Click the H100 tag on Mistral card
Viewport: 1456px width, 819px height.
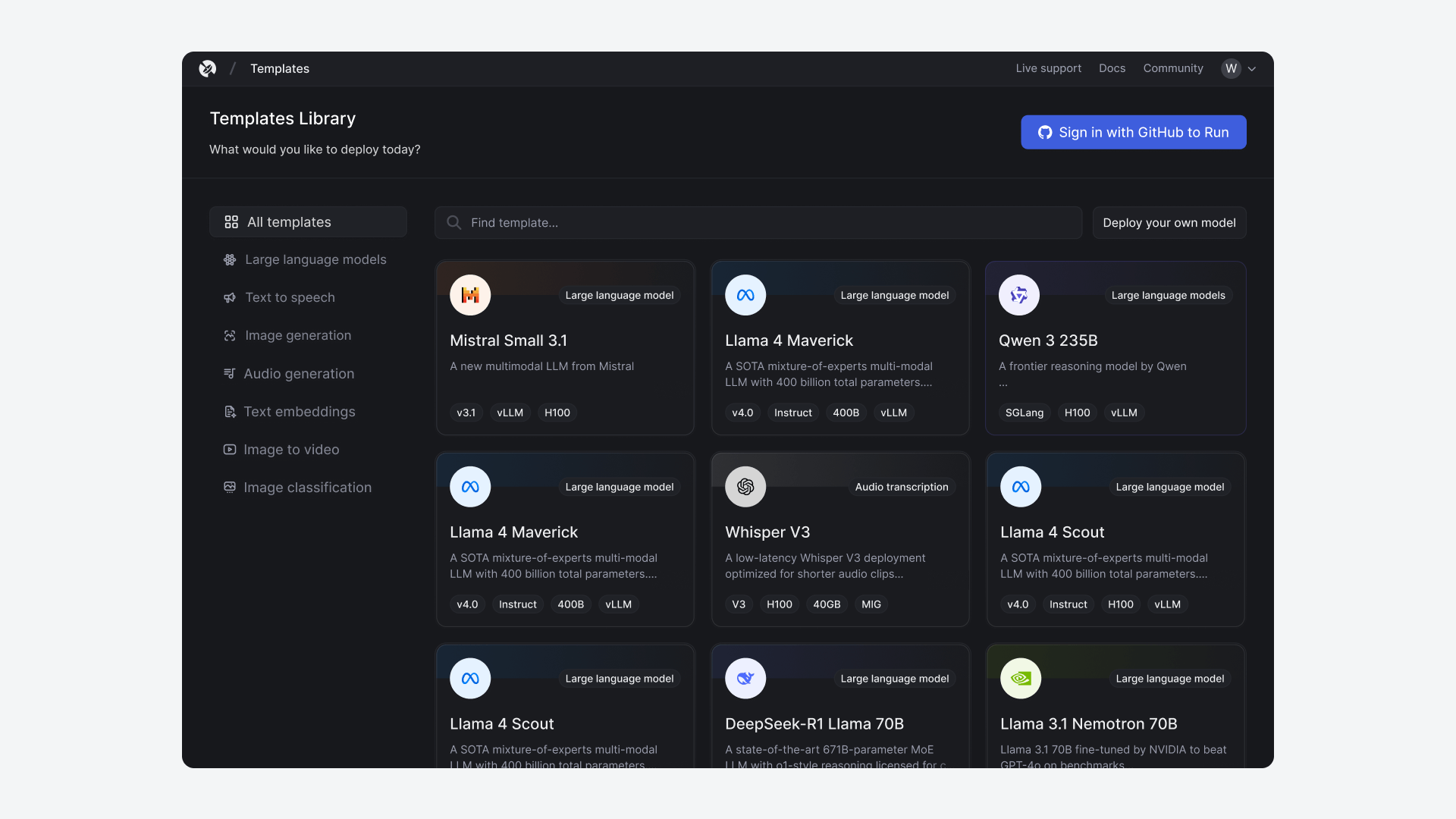click(557, 413)
